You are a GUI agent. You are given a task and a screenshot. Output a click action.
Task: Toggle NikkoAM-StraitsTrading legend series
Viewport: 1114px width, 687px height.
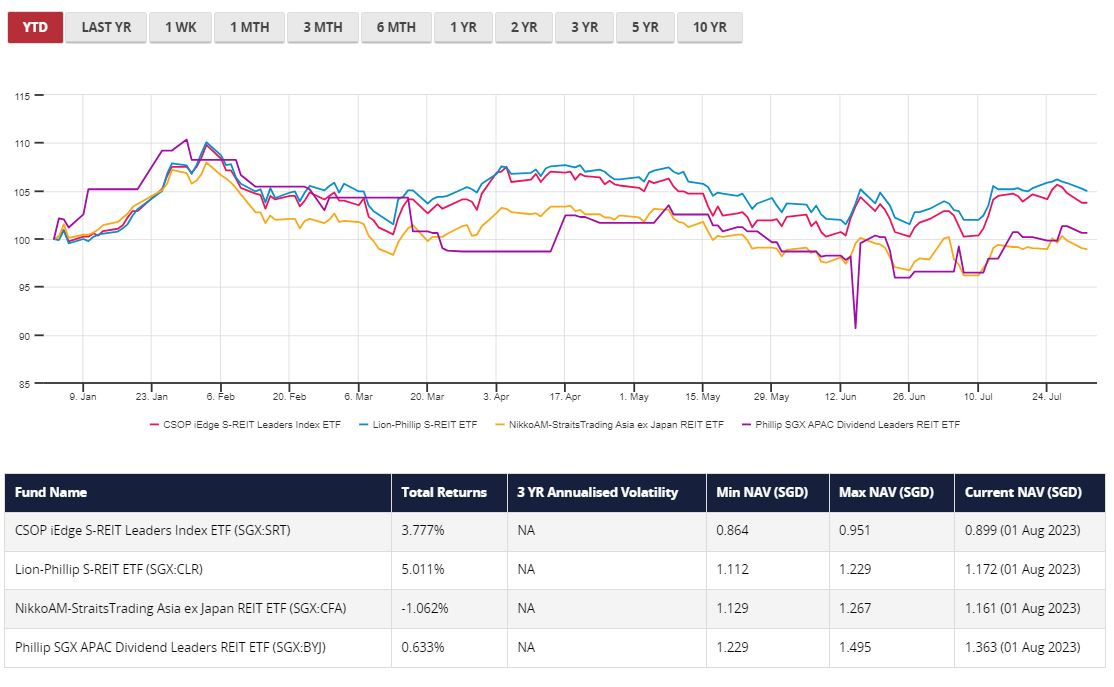(x=610, y=425)
